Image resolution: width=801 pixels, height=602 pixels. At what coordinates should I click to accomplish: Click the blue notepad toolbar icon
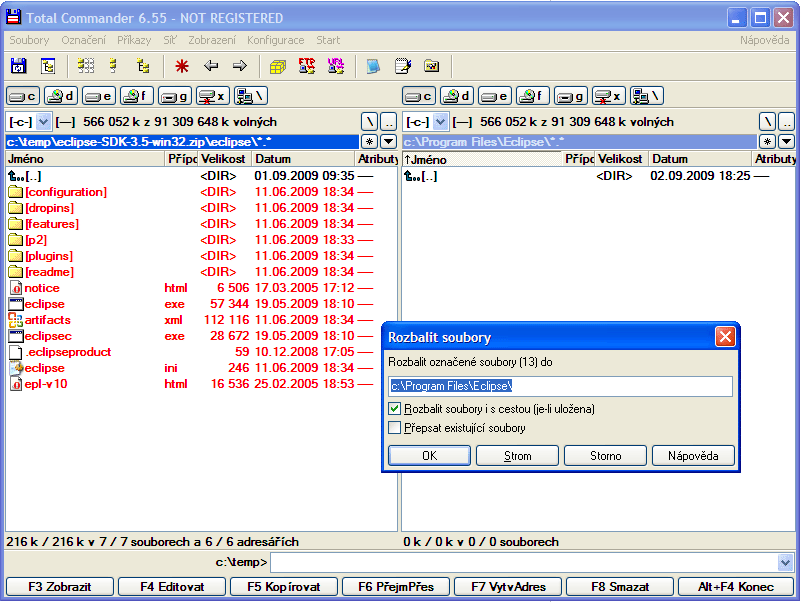click(x=373, y=66)
